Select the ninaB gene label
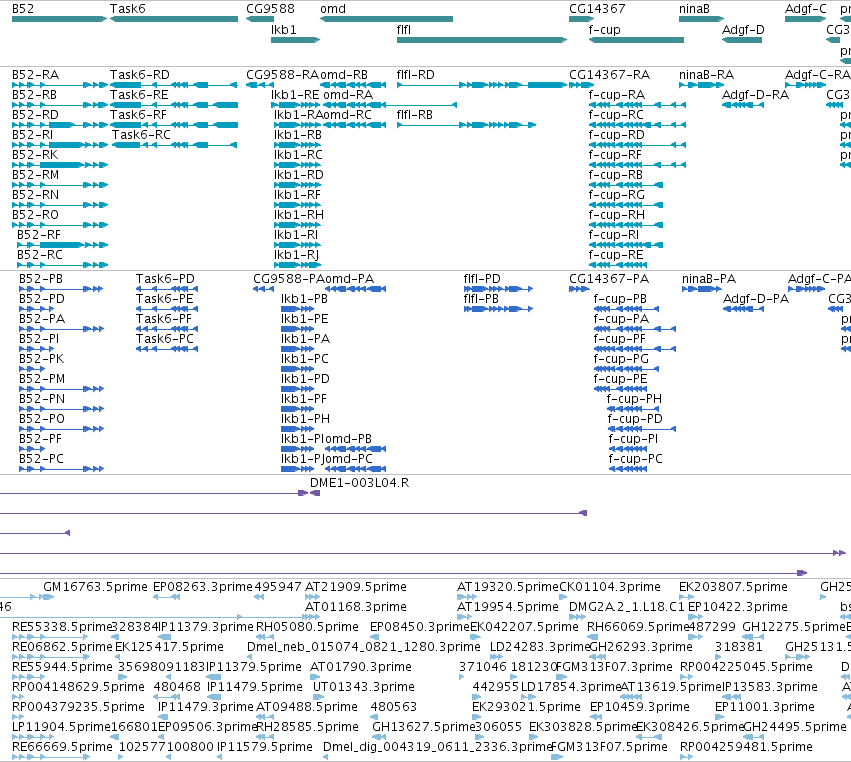Image resolution: width=851 pixels, height=762 pixels. [x=694, y=9]
